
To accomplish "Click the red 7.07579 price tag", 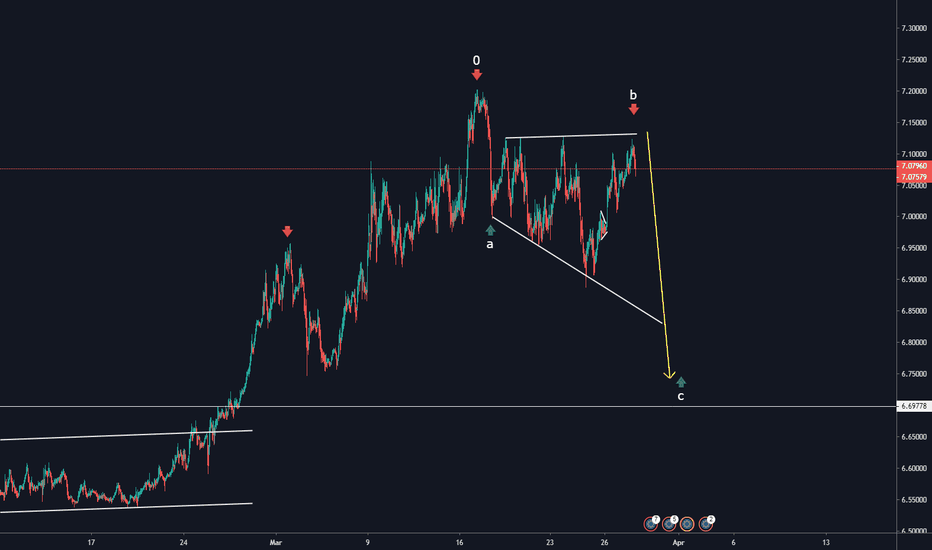I will pyautogui.click(x=914, y=177).
